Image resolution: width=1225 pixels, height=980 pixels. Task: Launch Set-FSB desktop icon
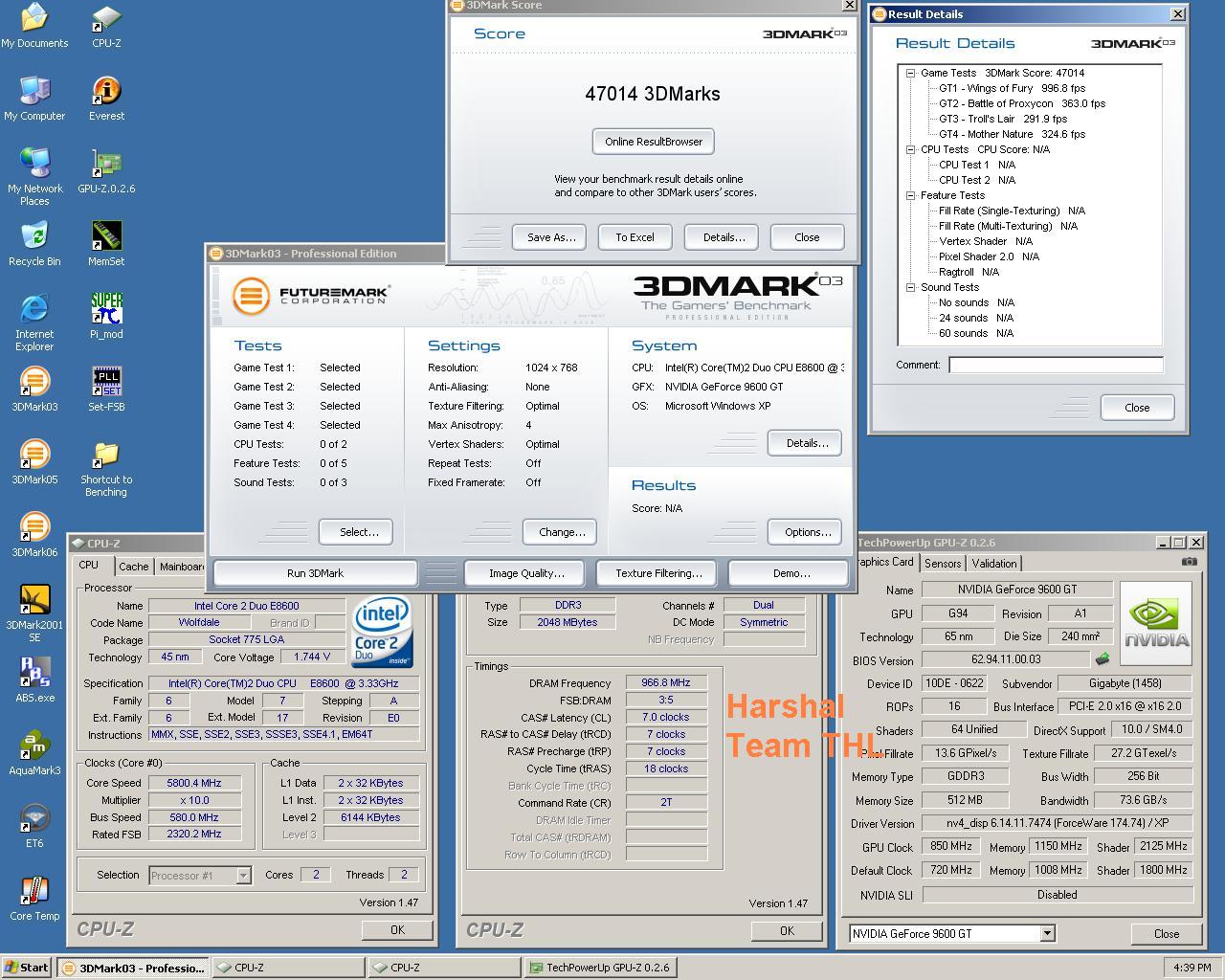pos(106,390)
